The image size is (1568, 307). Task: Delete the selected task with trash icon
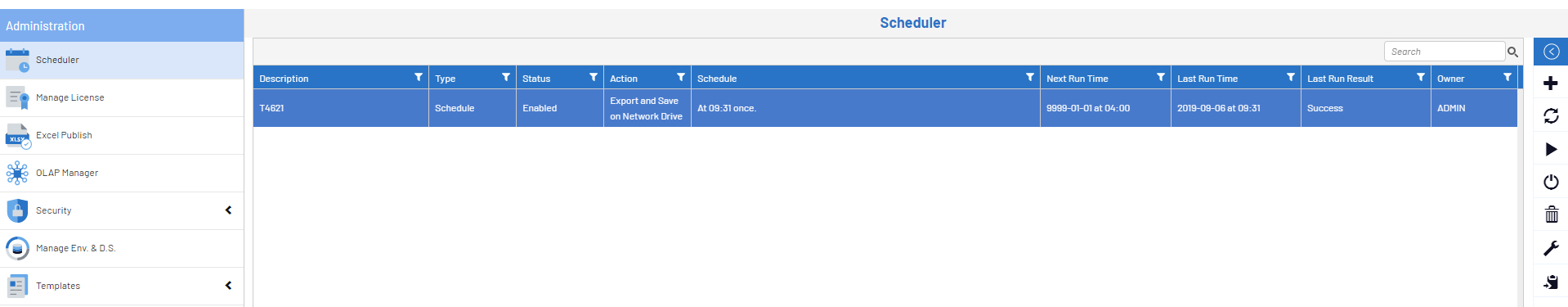click(1551, 214)
